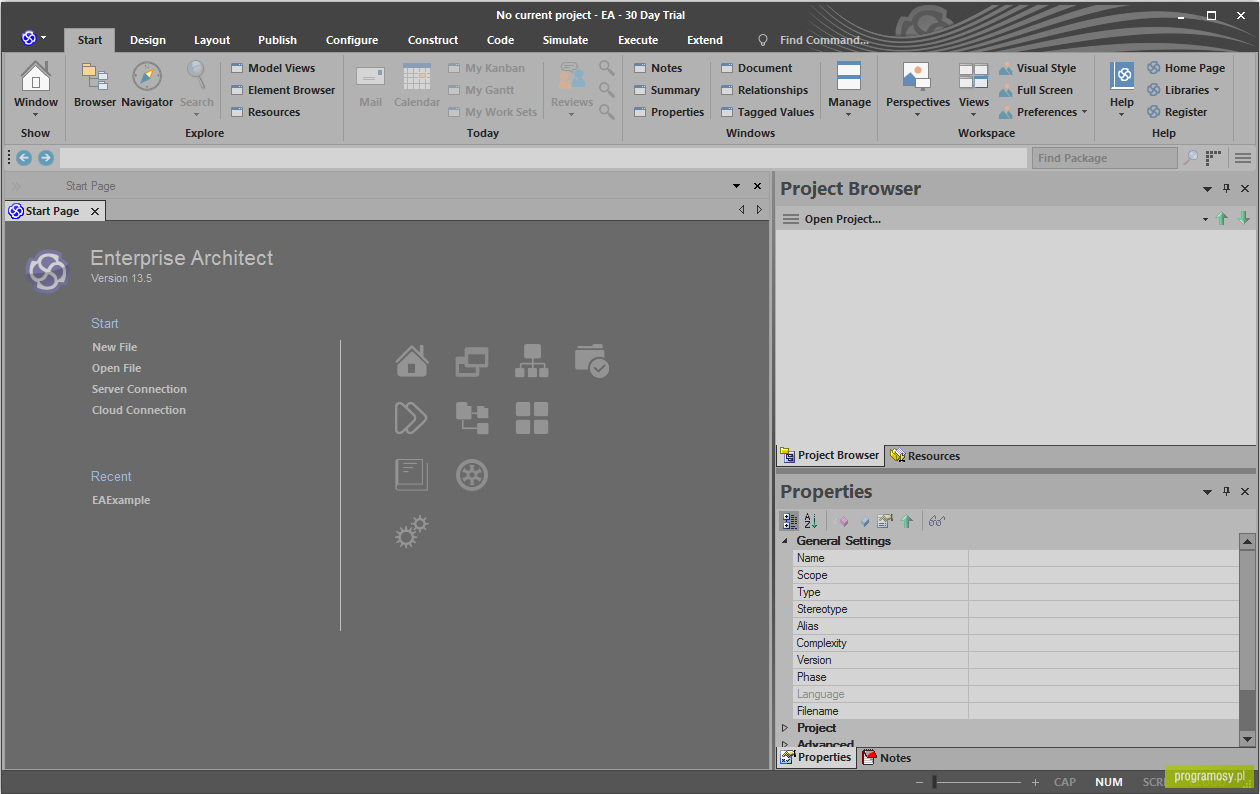Expand the Perspectives dropdown

tap(918, 88)
